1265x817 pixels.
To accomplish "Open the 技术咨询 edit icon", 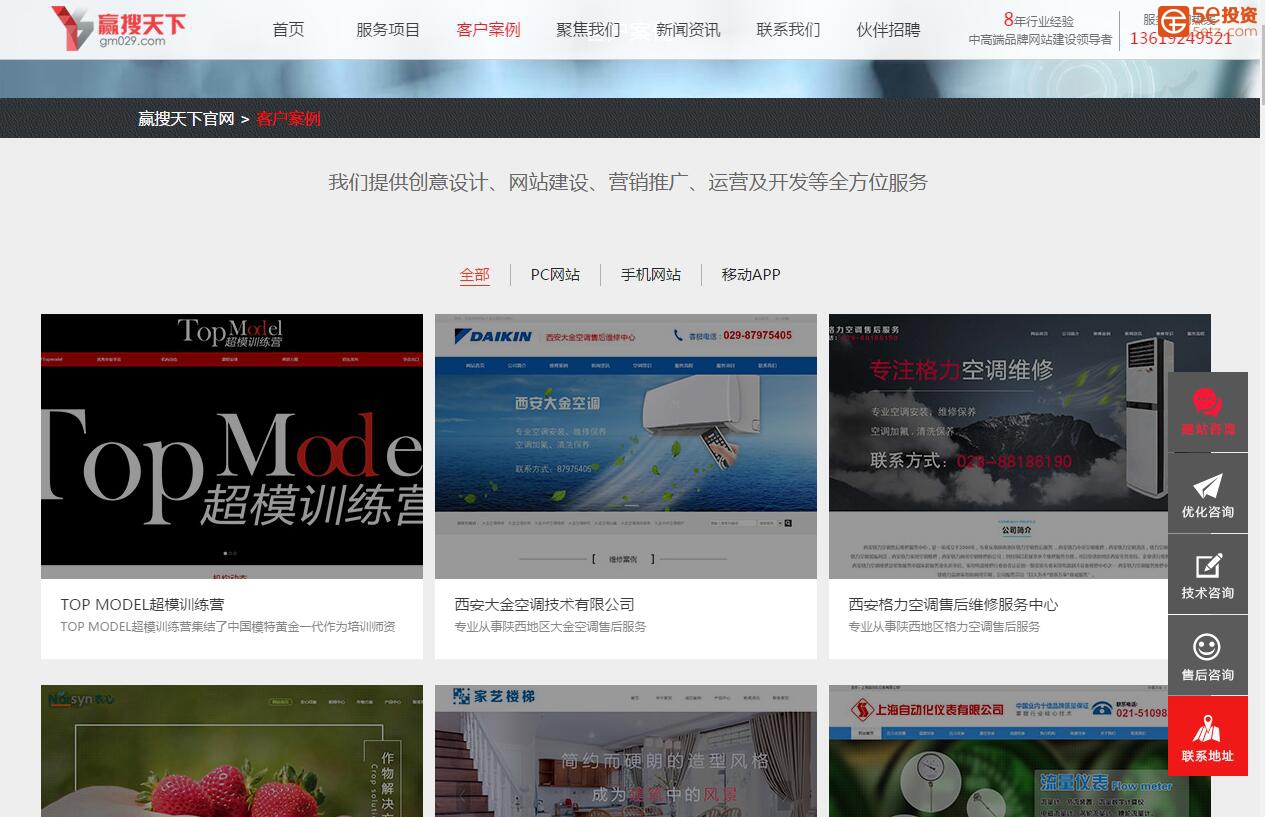I will tap(1208, 575).
